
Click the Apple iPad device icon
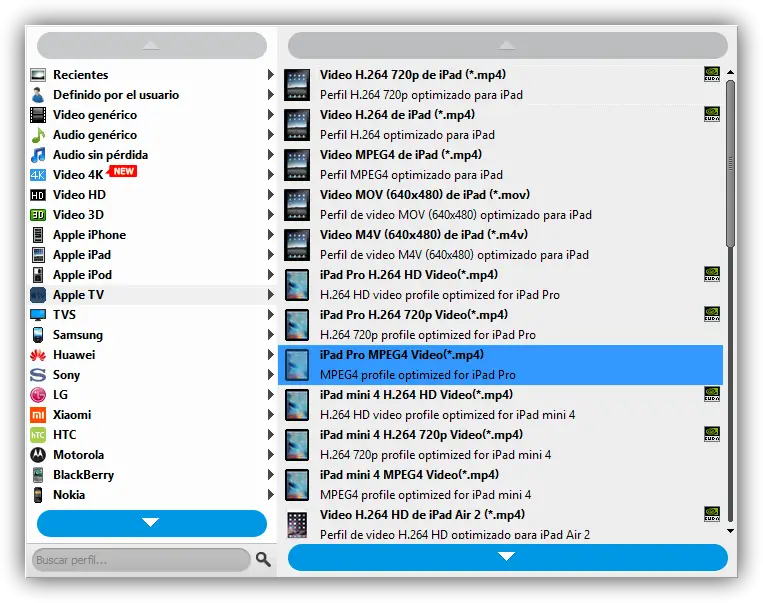coord(38,255)
